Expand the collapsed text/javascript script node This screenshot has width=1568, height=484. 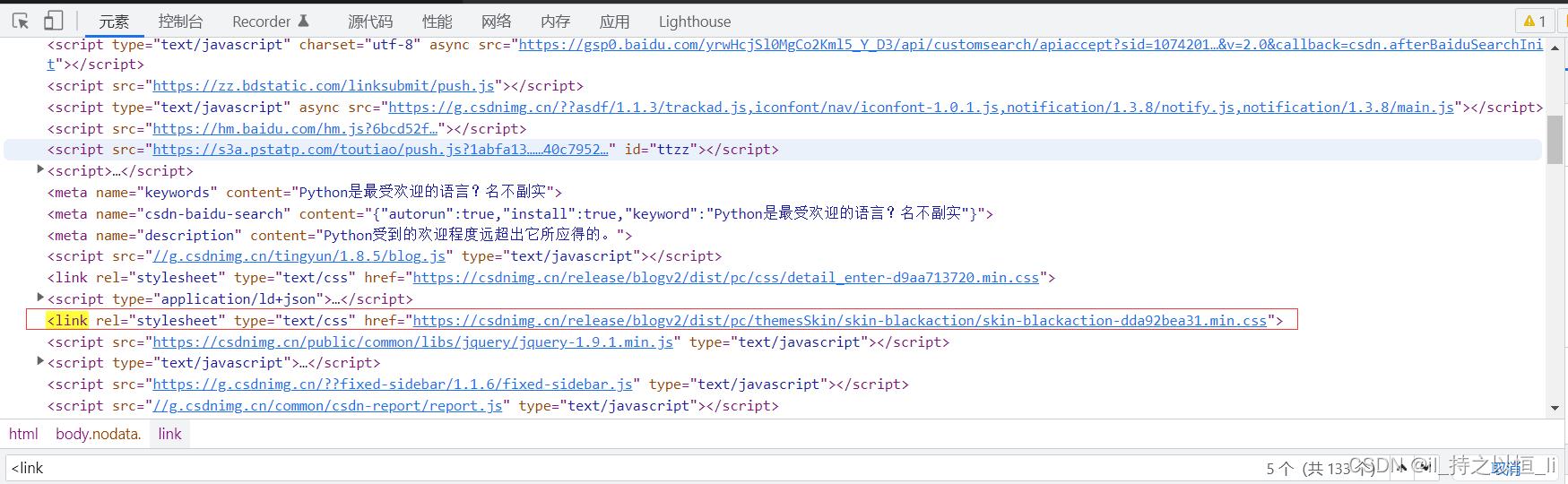tap(40, 361)
